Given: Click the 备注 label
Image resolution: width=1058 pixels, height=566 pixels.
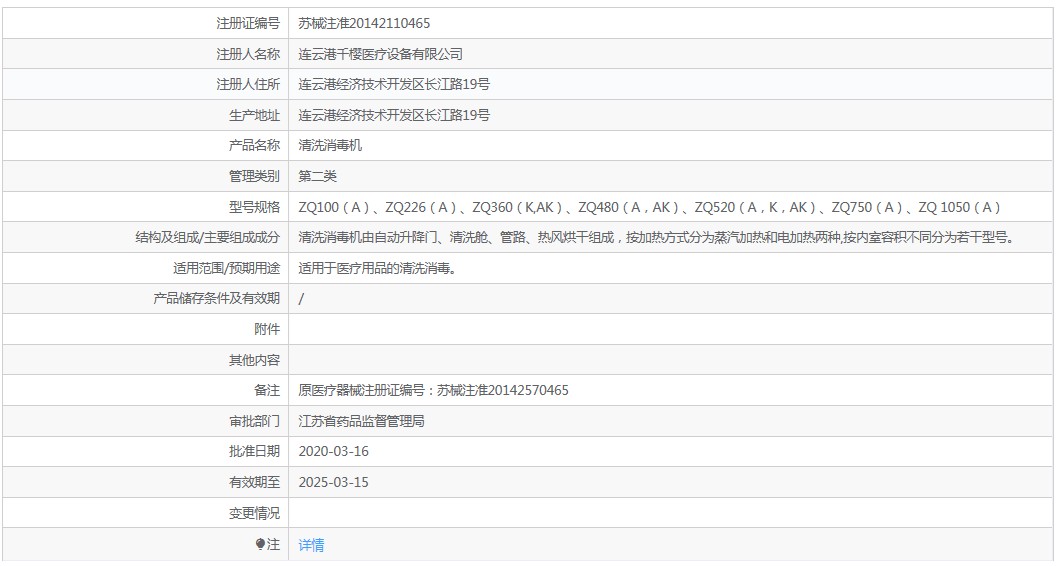Looking at the screenshot, I should [267, 390].
